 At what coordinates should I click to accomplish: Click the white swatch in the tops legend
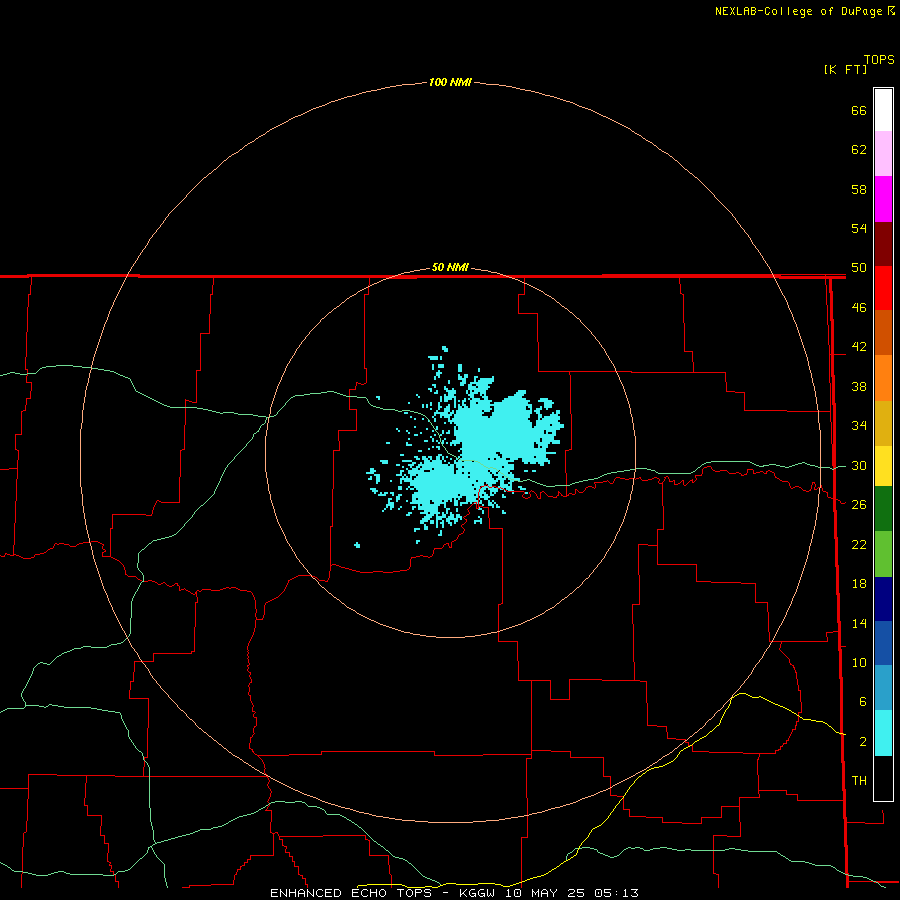[883, 110]
